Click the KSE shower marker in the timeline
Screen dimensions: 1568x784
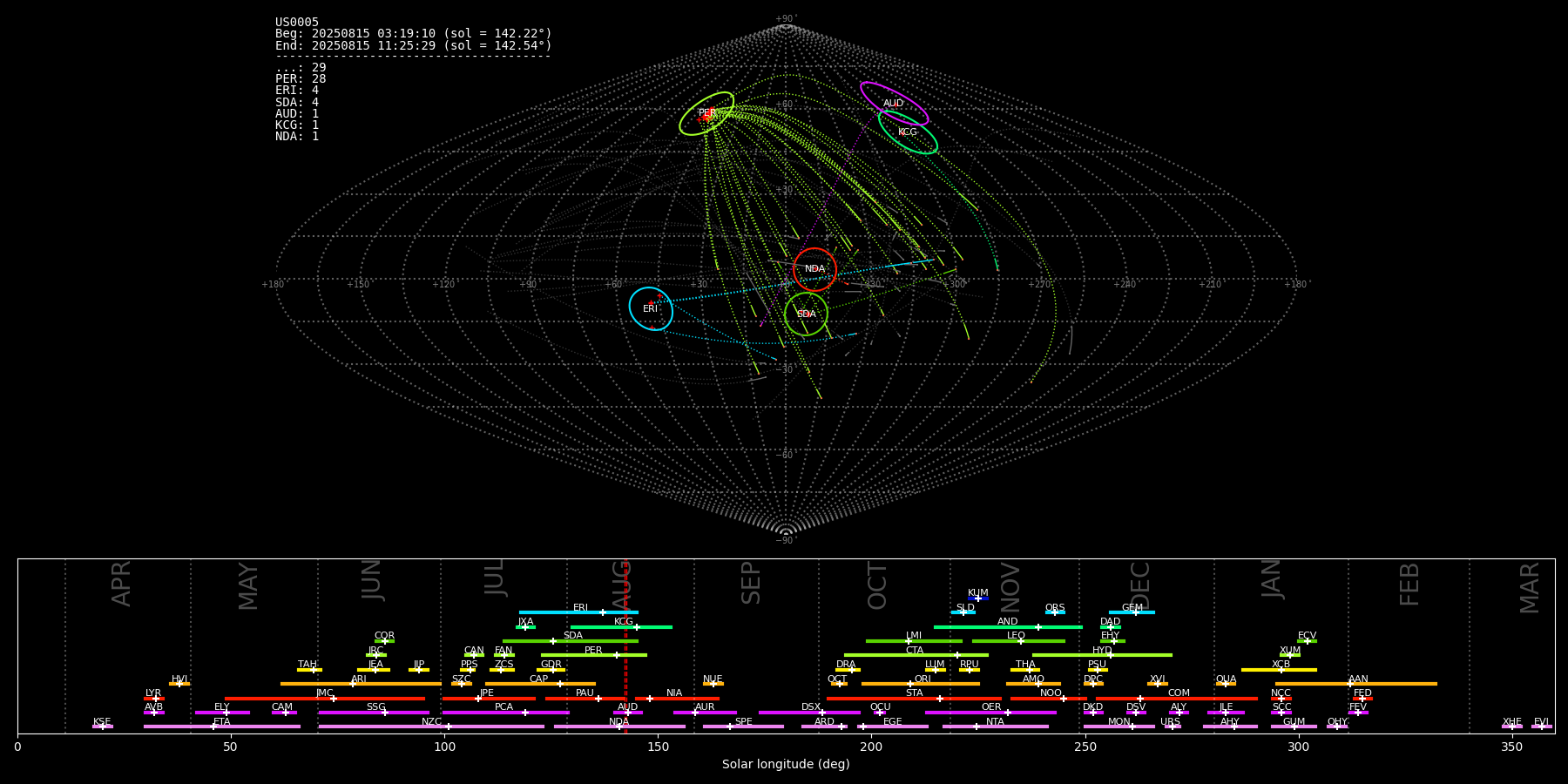(102, 727)
